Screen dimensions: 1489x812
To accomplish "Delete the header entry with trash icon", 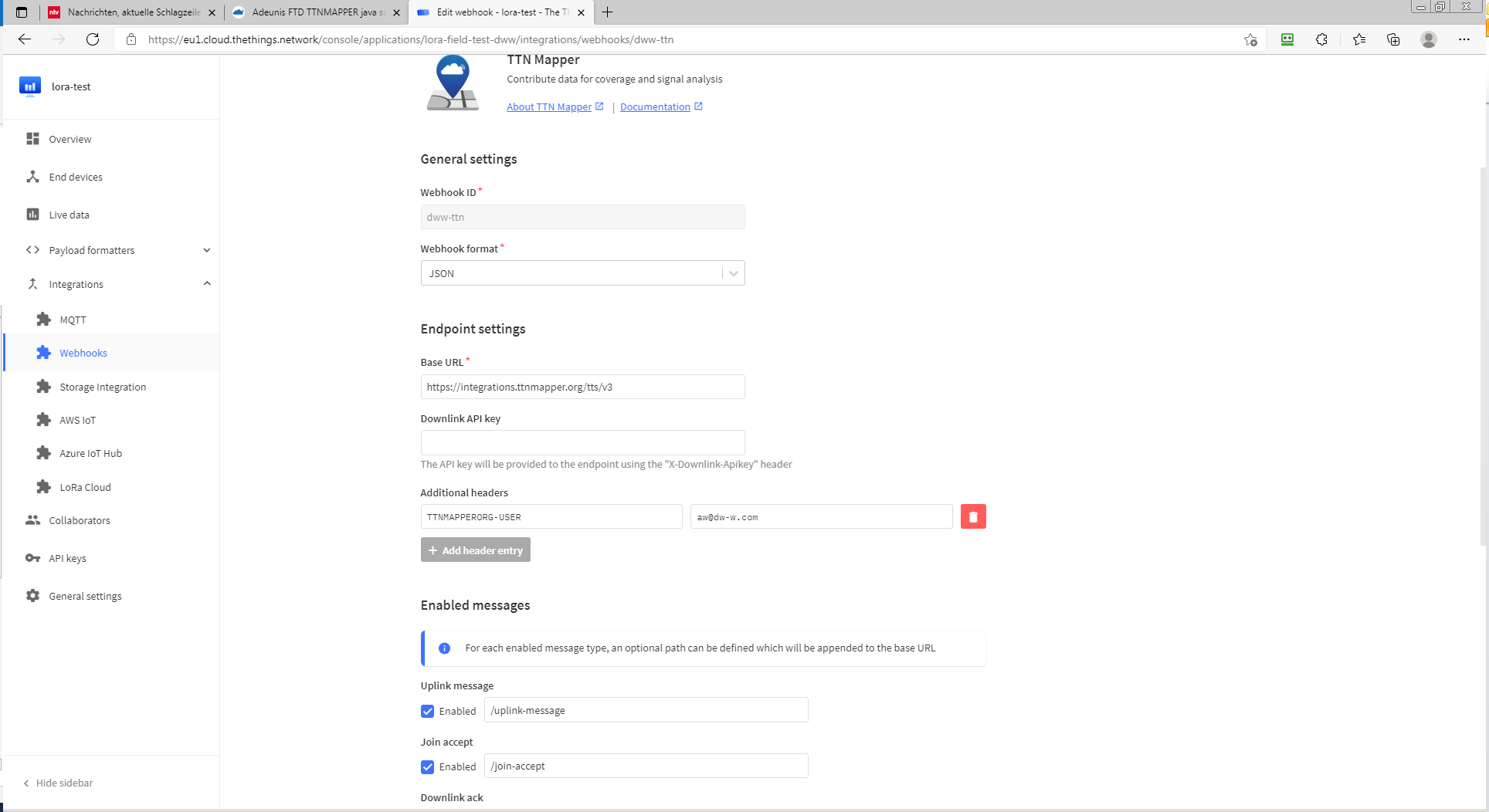I will point(973,516).
